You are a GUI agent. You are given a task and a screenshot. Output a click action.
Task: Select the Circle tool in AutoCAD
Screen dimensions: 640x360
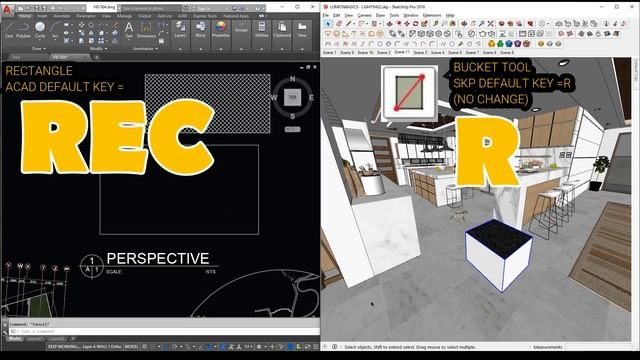click(40, 29)
